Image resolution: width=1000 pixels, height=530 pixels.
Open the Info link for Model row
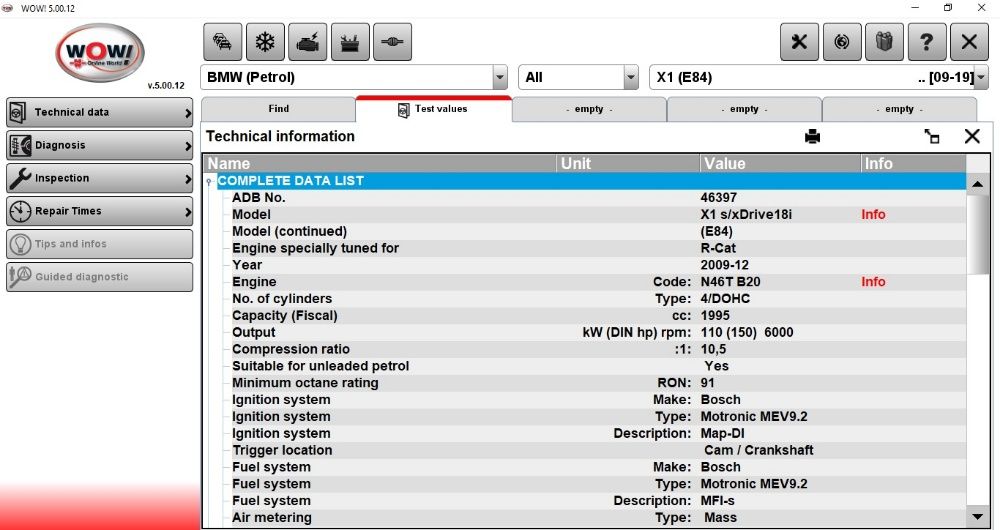[x=873, y=215]
